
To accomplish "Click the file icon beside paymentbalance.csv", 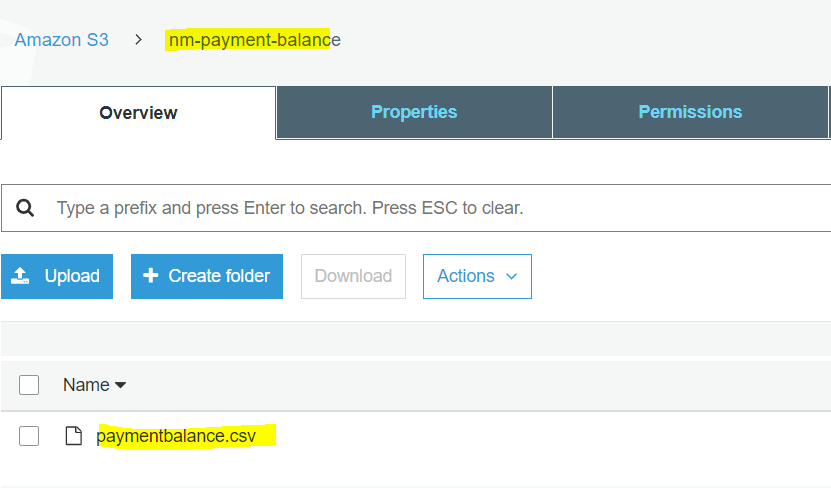I will point(74,436).
